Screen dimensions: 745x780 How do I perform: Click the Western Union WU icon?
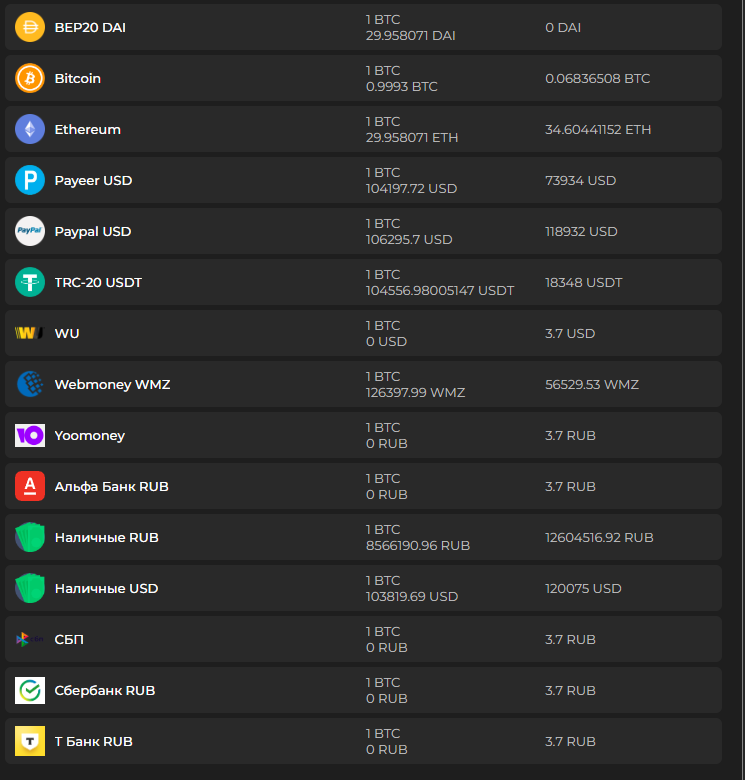click(30, 333)
